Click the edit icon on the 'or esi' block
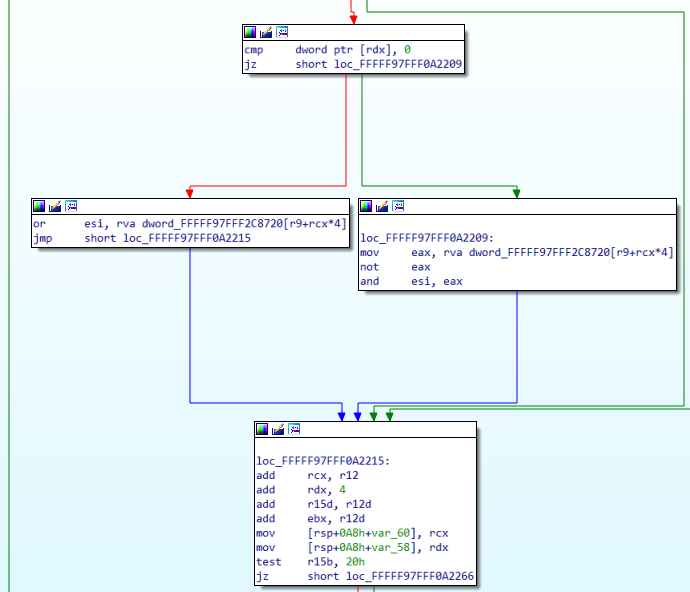Image resolution: width=690 pixels, height=592 pixels. coord(56,206)
